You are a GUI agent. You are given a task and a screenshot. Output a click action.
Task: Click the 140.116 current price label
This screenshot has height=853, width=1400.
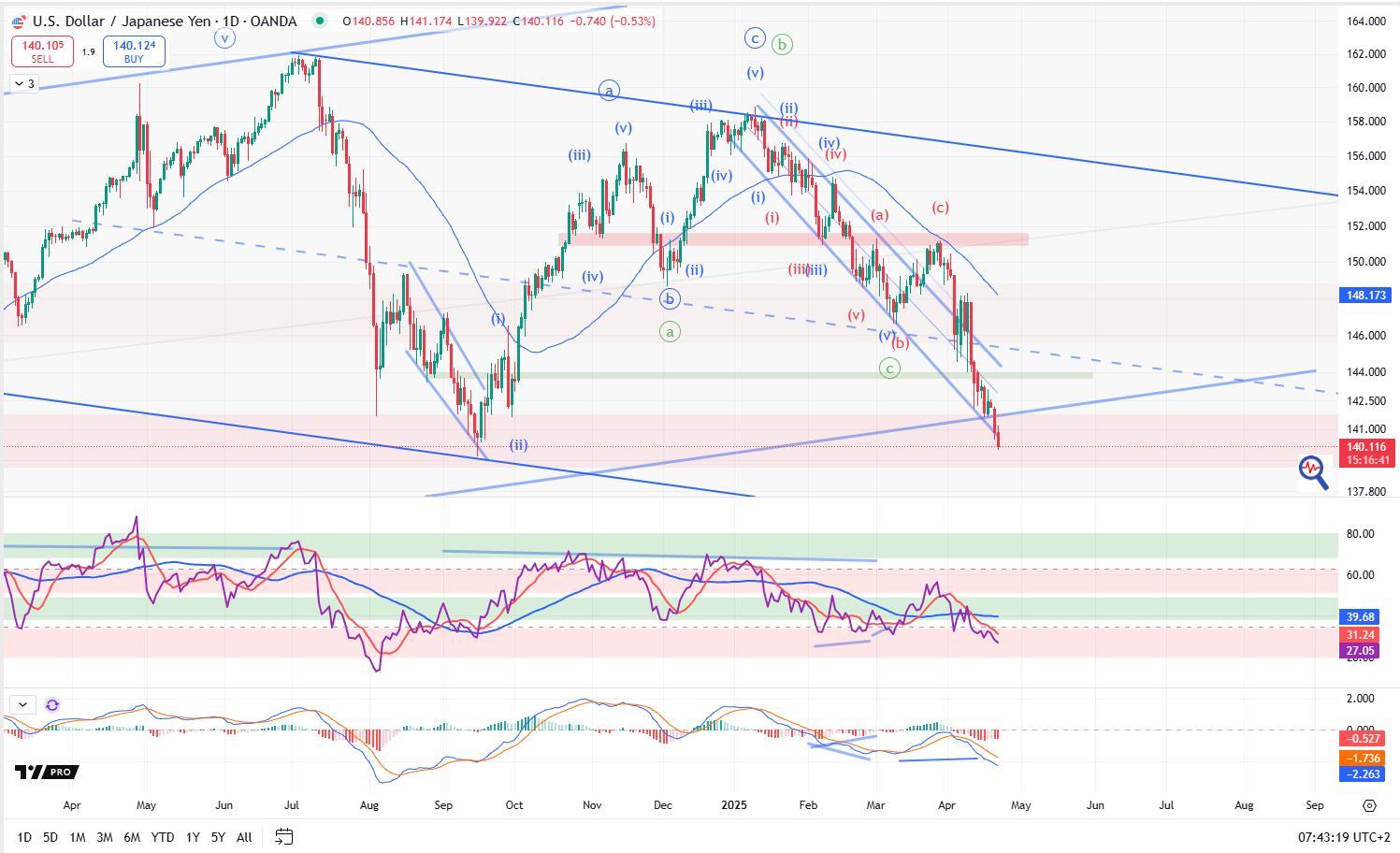(1365, 447)
